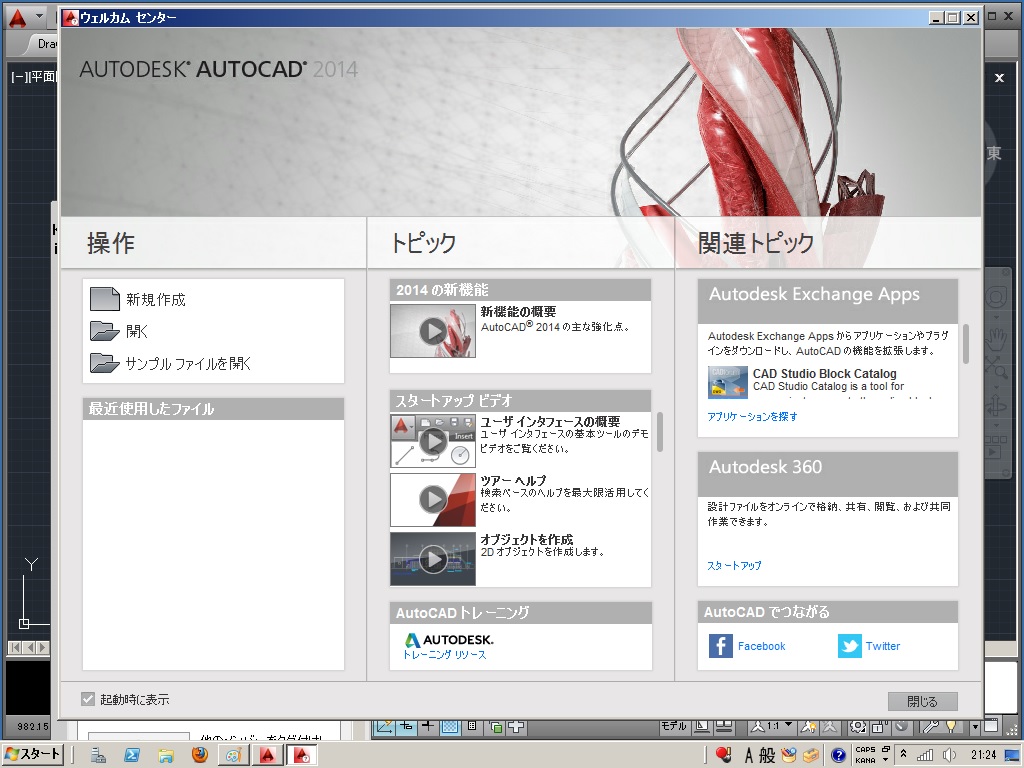Click the Exchange Apps panel scrollbar
Image resolution: width=1024 pixels, height=768 pixels.
[x=966, y=344]
